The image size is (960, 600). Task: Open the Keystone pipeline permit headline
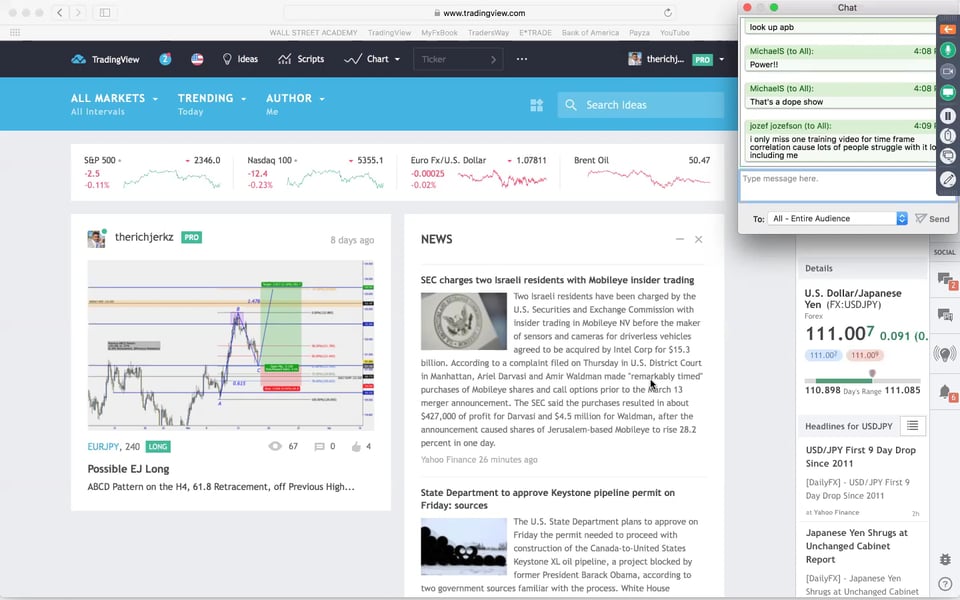point(548,499)
